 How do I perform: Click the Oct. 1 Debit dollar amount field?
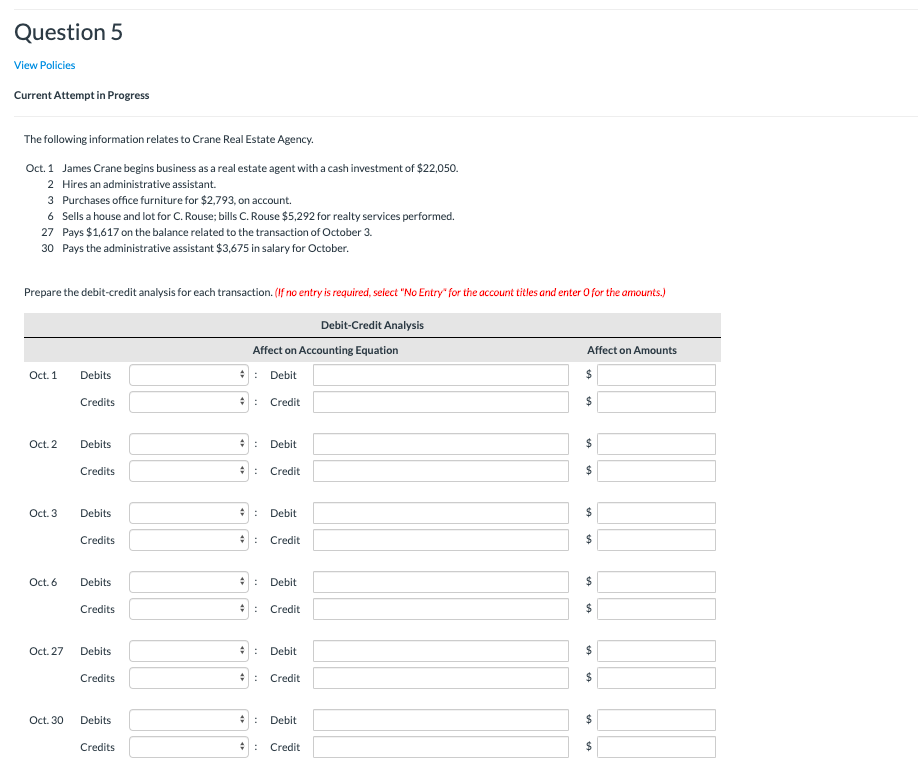pyautogui.click(x=656, y=375)
